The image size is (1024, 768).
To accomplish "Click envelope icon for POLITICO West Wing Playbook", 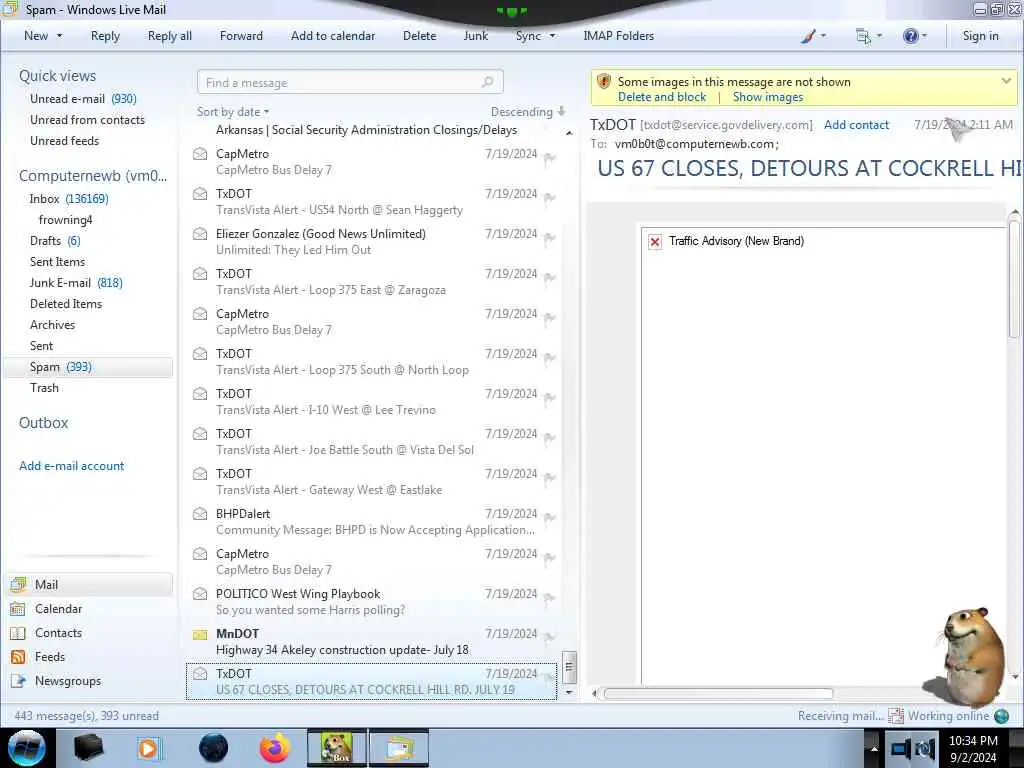I will 200,594.
